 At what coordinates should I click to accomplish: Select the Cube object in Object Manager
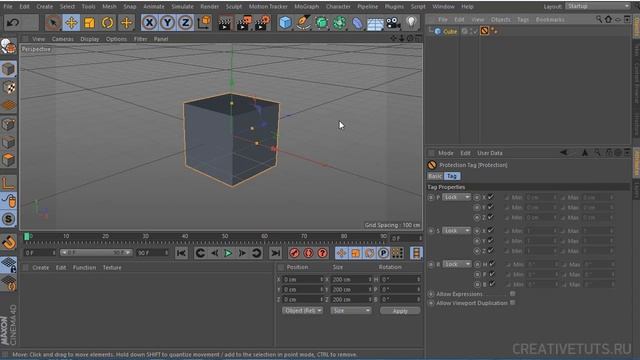(450, 31)
